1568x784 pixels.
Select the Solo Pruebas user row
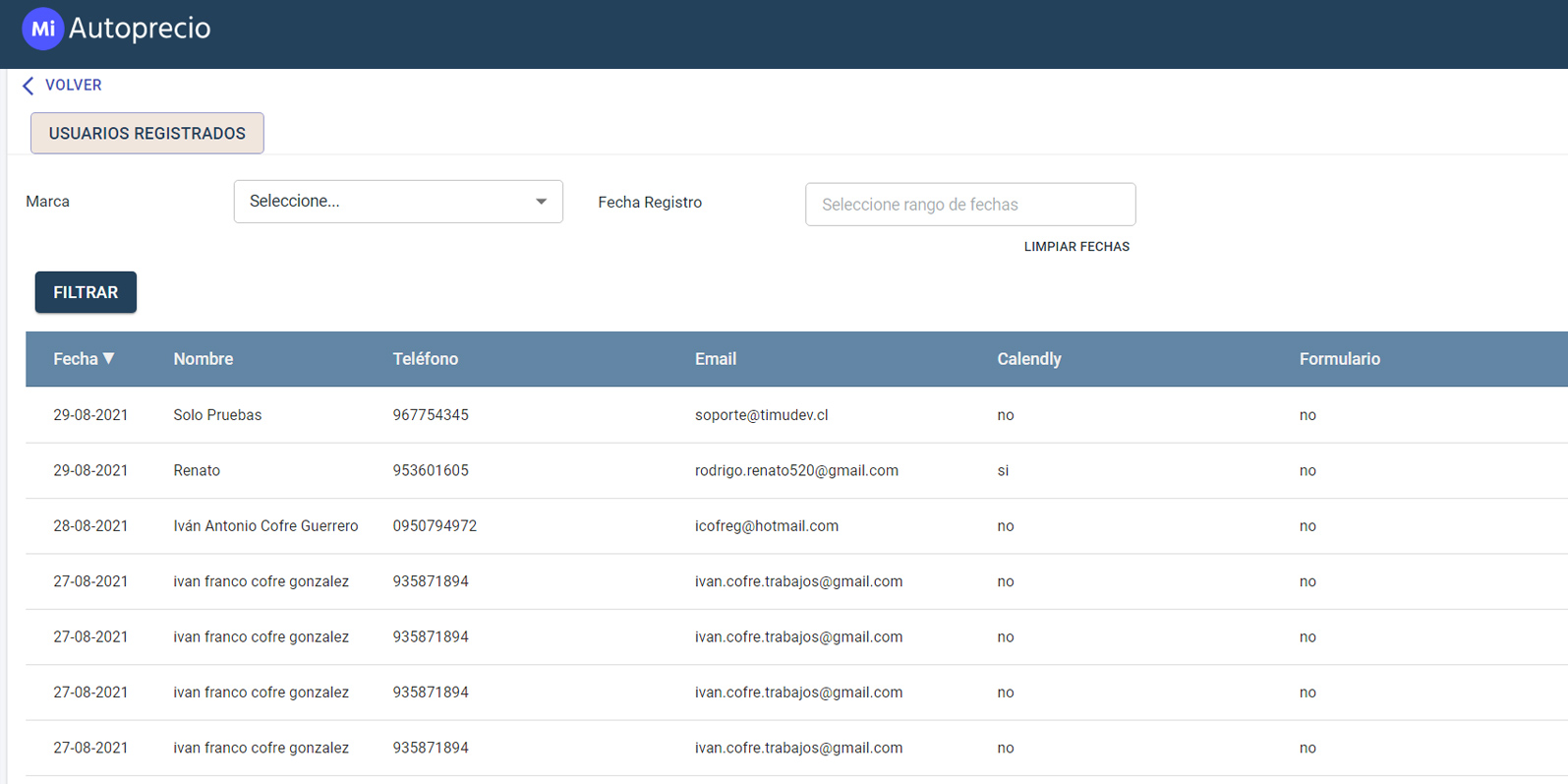pos(217,415)
